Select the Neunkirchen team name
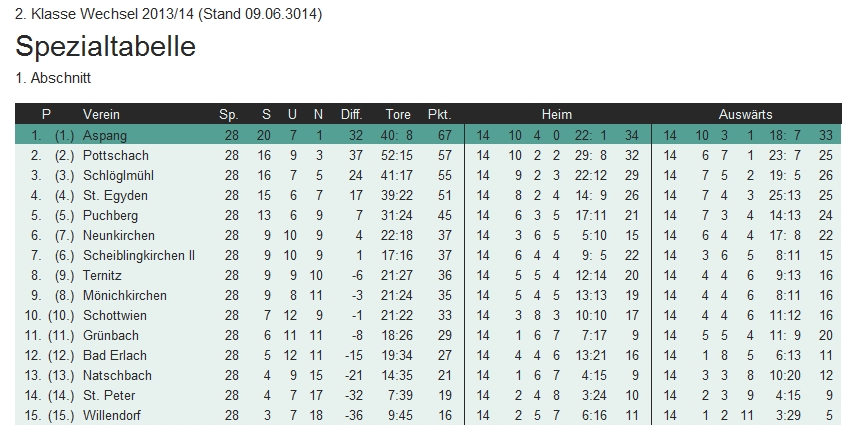Screen dimensions: 856x432 117,235
